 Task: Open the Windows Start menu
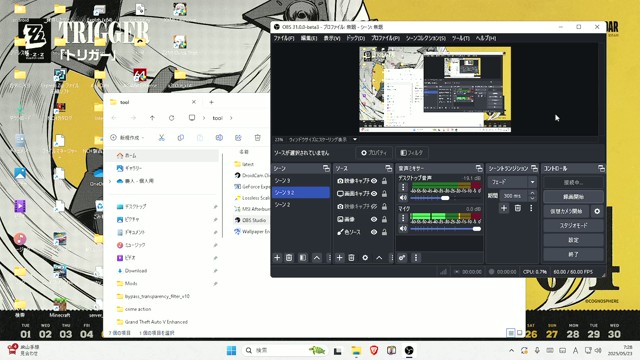pyautogui.click(x=231, y=351)
